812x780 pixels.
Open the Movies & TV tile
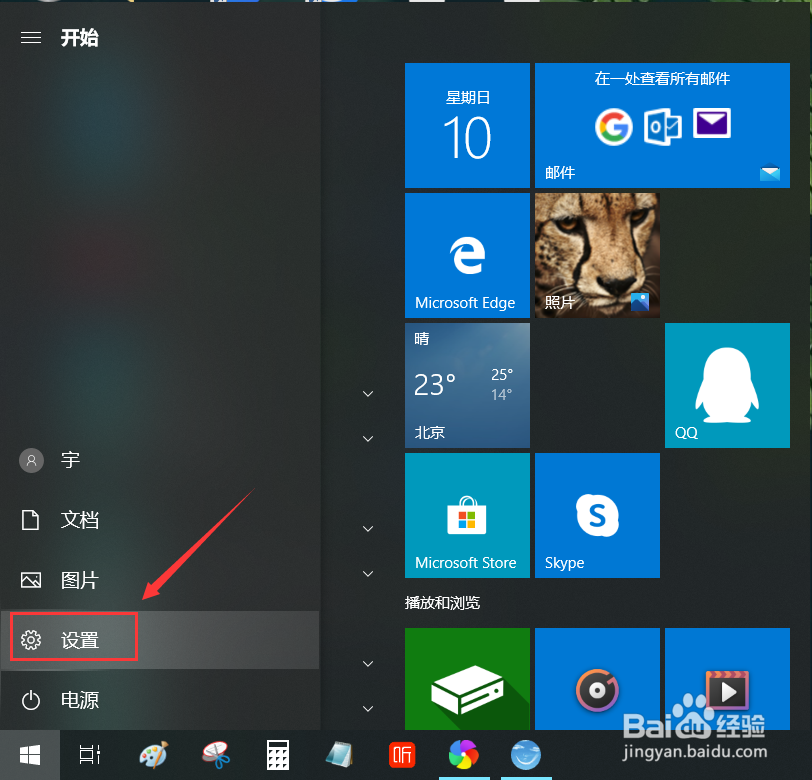(x=727, y=679)
